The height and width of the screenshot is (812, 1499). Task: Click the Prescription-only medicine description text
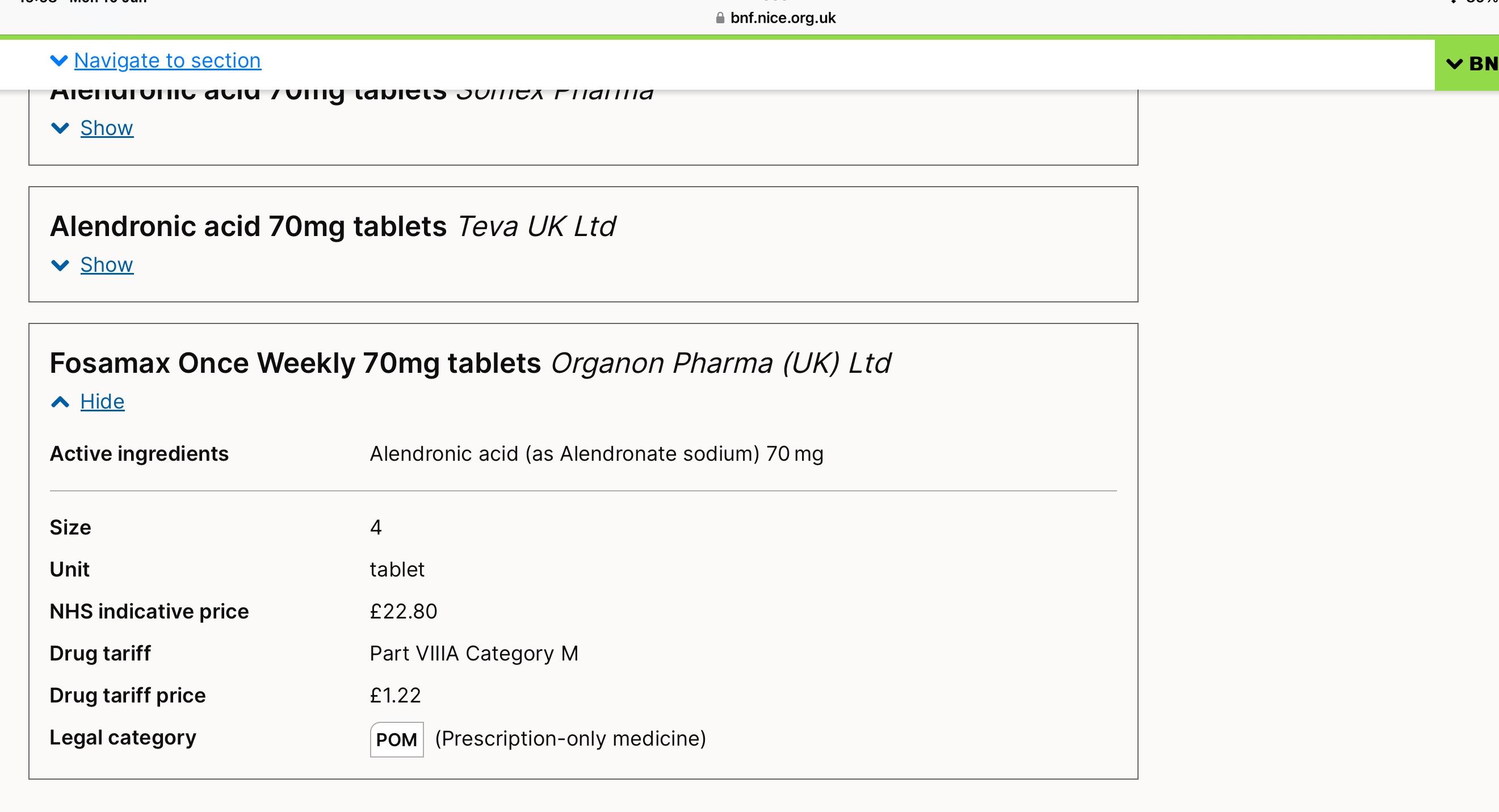click(x=570, y=739)
